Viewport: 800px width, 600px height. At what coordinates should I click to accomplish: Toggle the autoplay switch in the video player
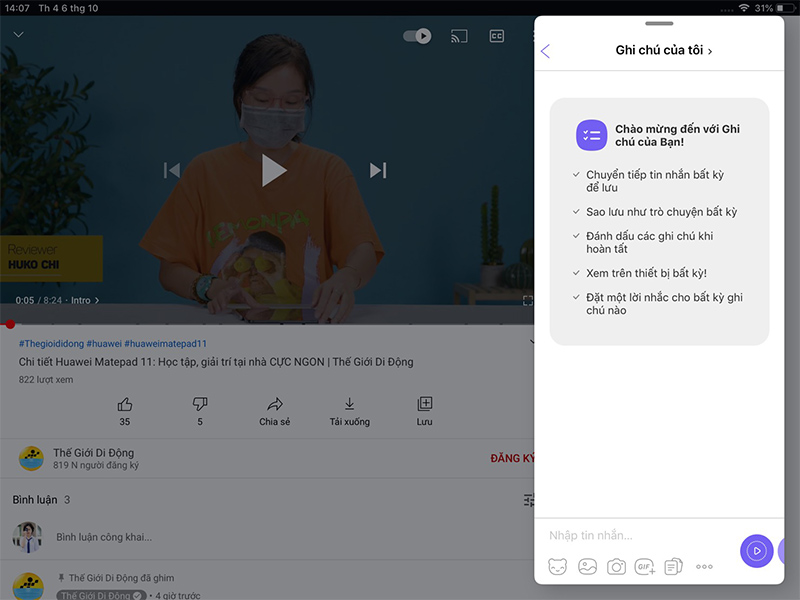click(x=417, y=36)
